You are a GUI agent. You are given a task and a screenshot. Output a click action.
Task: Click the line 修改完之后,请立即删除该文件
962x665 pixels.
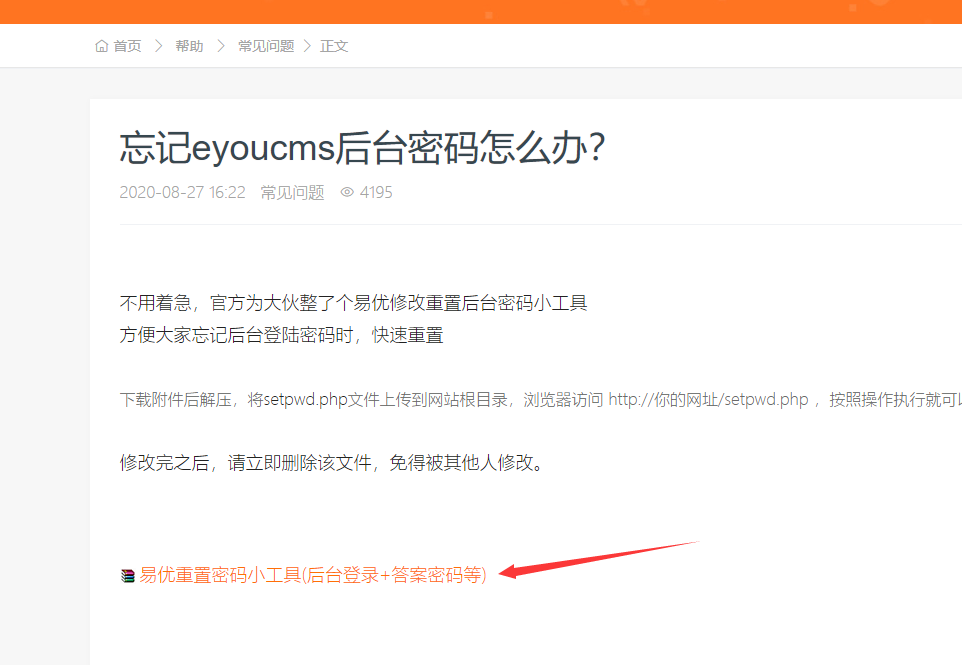(x=332, y=463)
